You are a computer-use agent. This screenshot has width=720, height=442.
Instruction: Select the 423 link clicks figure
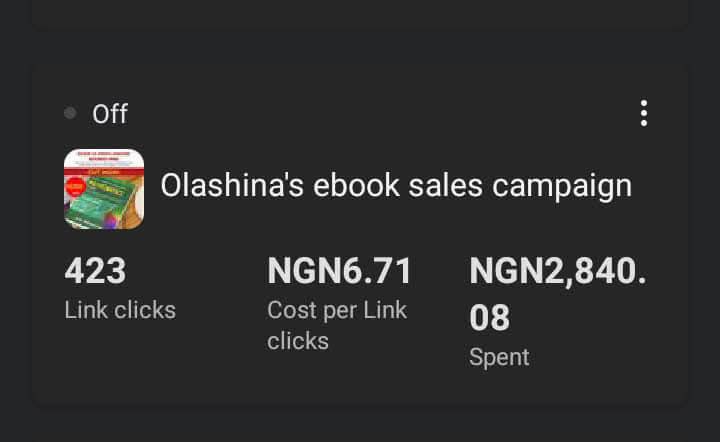point(96,270)
